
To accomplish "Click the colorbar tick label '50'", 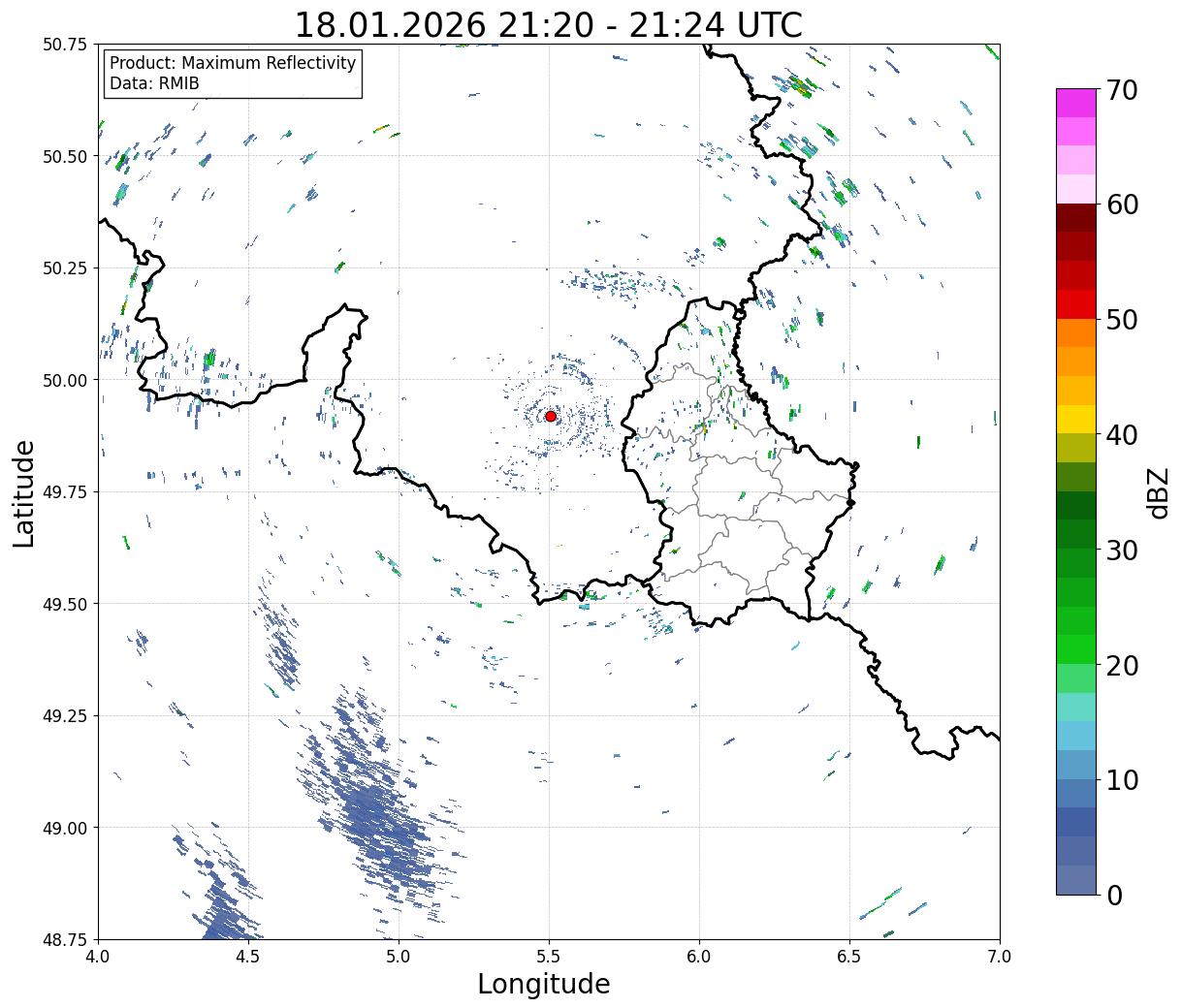I will (x=1121, y=320).
